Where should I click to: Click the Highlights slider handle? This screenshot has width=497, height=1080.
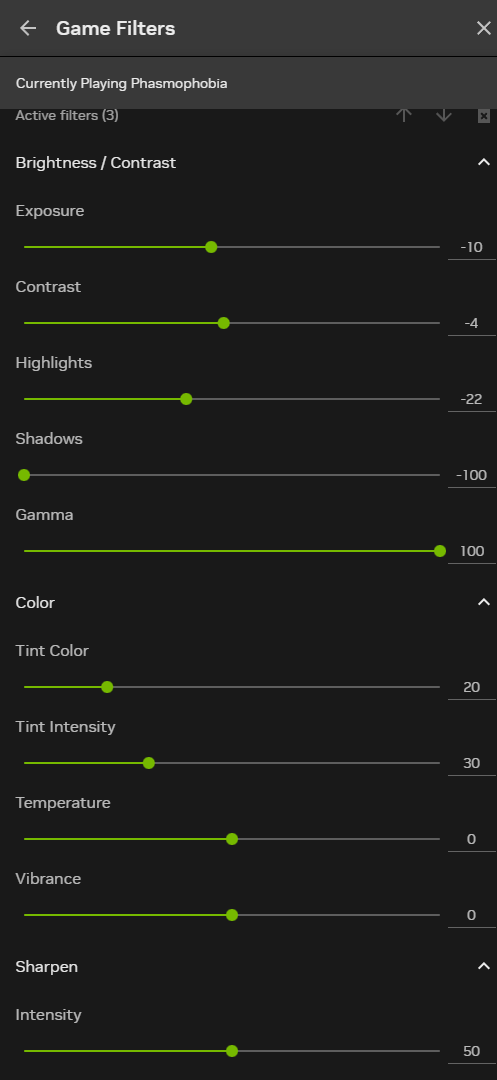click(186, 399)
